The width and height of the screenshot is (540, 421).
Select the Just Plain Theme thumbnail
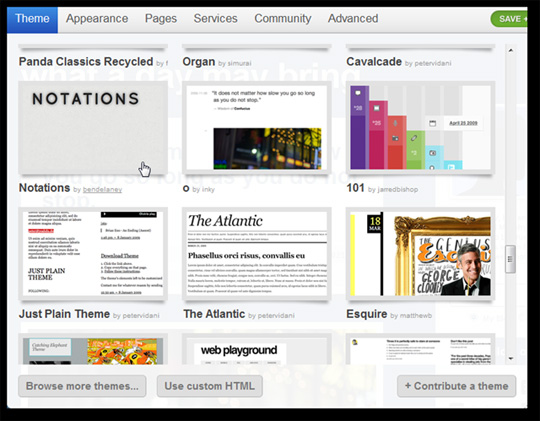pyautogui.click(x=93, y=254)
